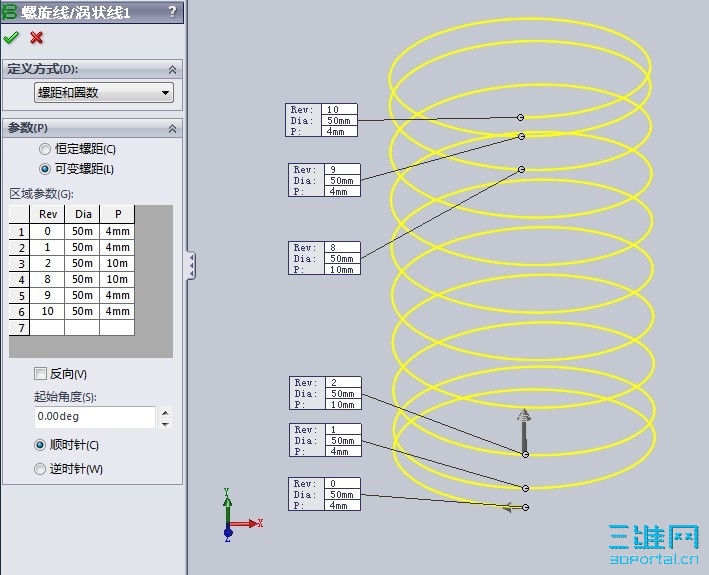Select 可变螺距(L) radio button
The width and height of the screenshot is (709, 575).
[44, 169]
